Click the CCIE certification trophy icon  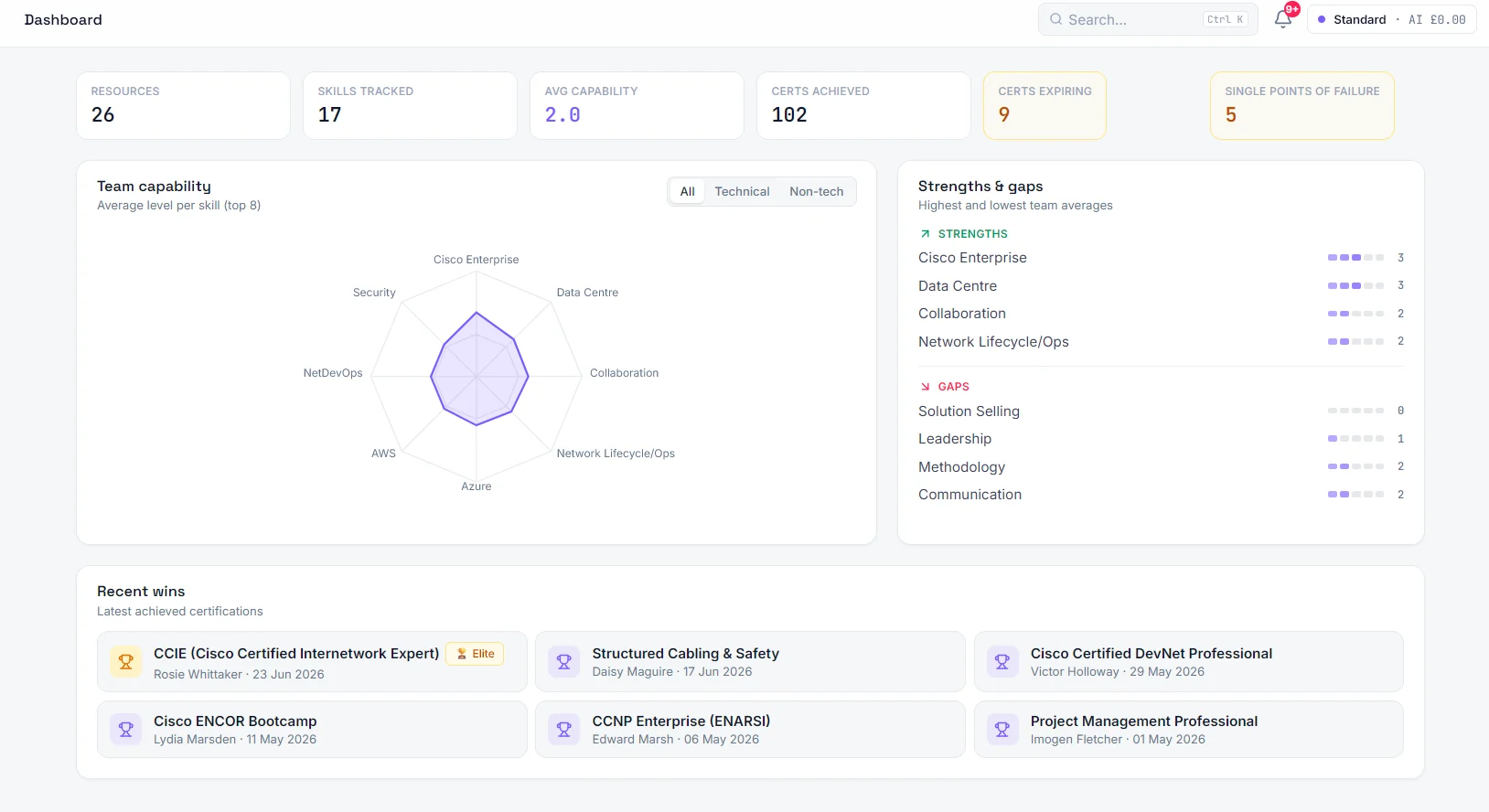point(126,661)
